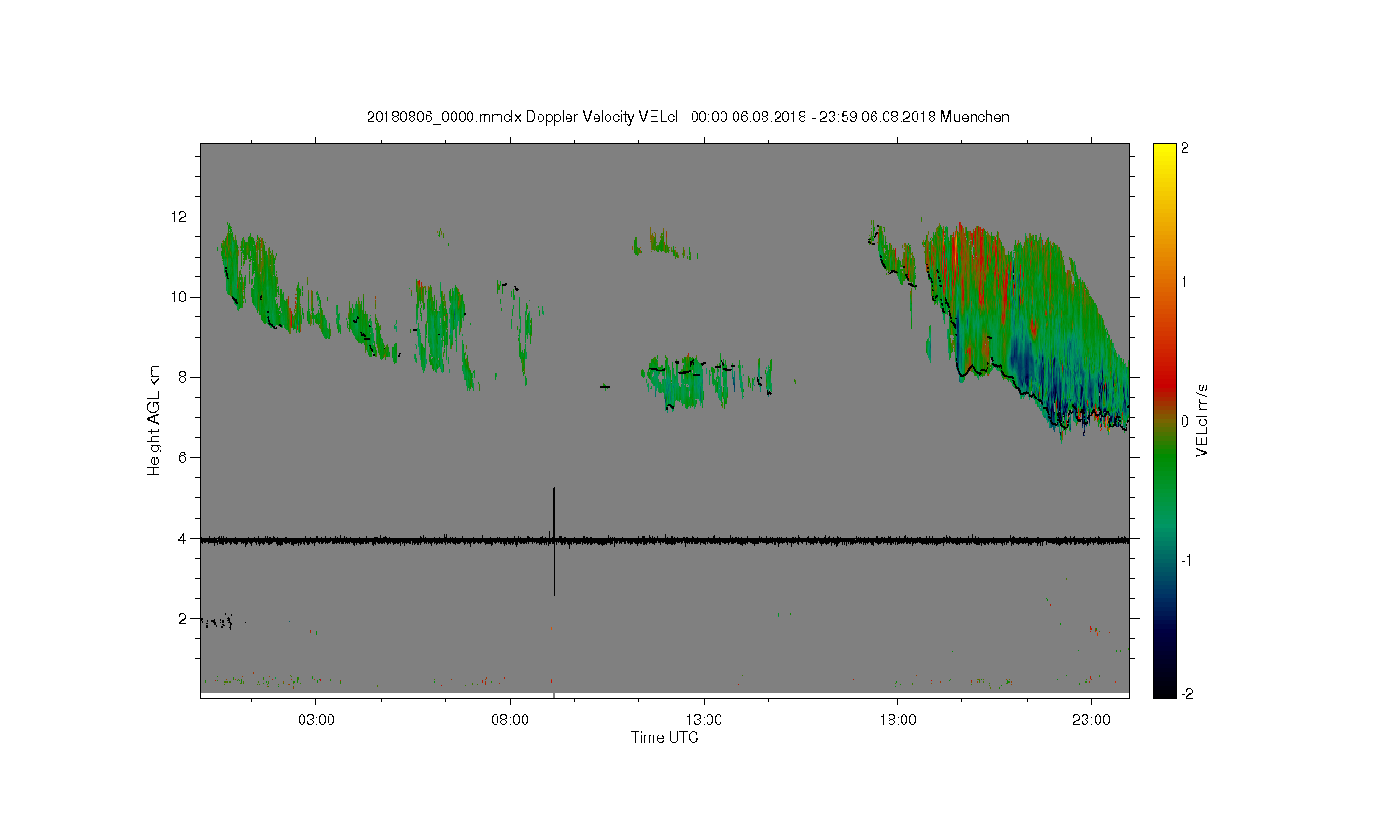Click the 10 km height tick label
The height and width of the screenshot is (840, 1400).
point(177,297)
